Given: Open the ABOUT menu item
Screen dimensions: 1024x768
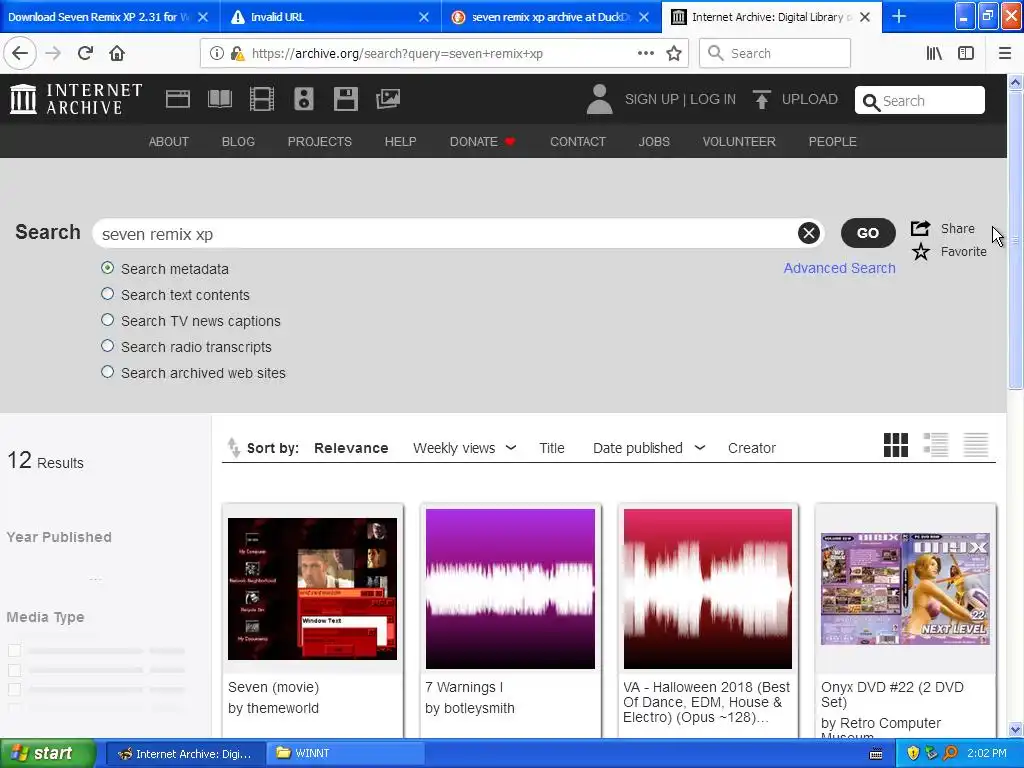Looking at the screenshot, I should point(168,142).
